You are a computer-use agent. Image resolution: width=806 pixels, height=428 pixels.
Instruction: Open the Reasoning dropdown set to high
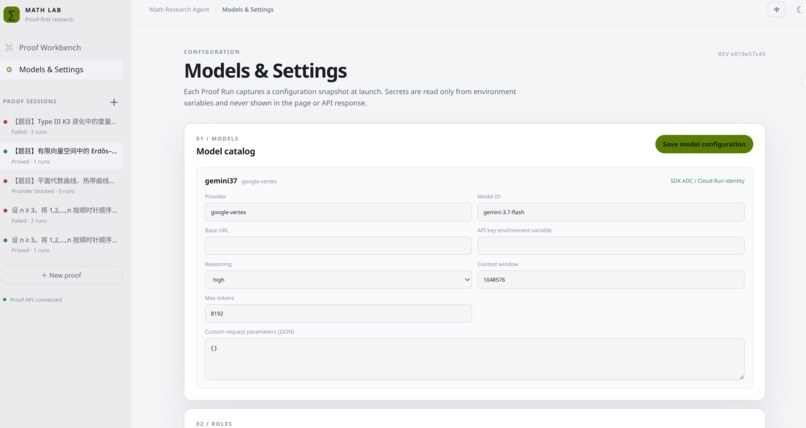pyautogui.click(x=338, y=280)
